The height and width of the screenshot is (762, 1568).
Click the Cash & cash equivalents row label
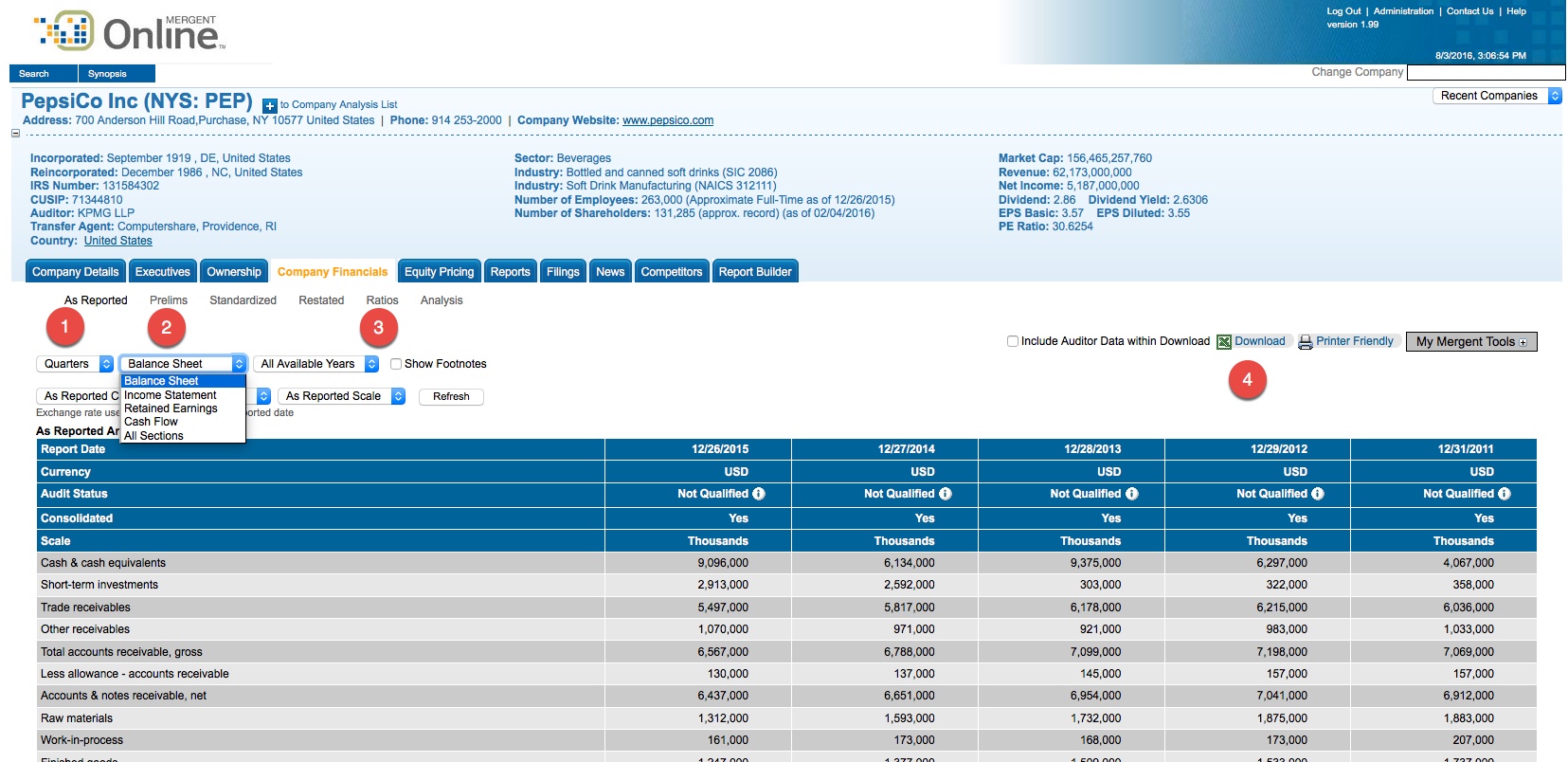coord(103,563)
